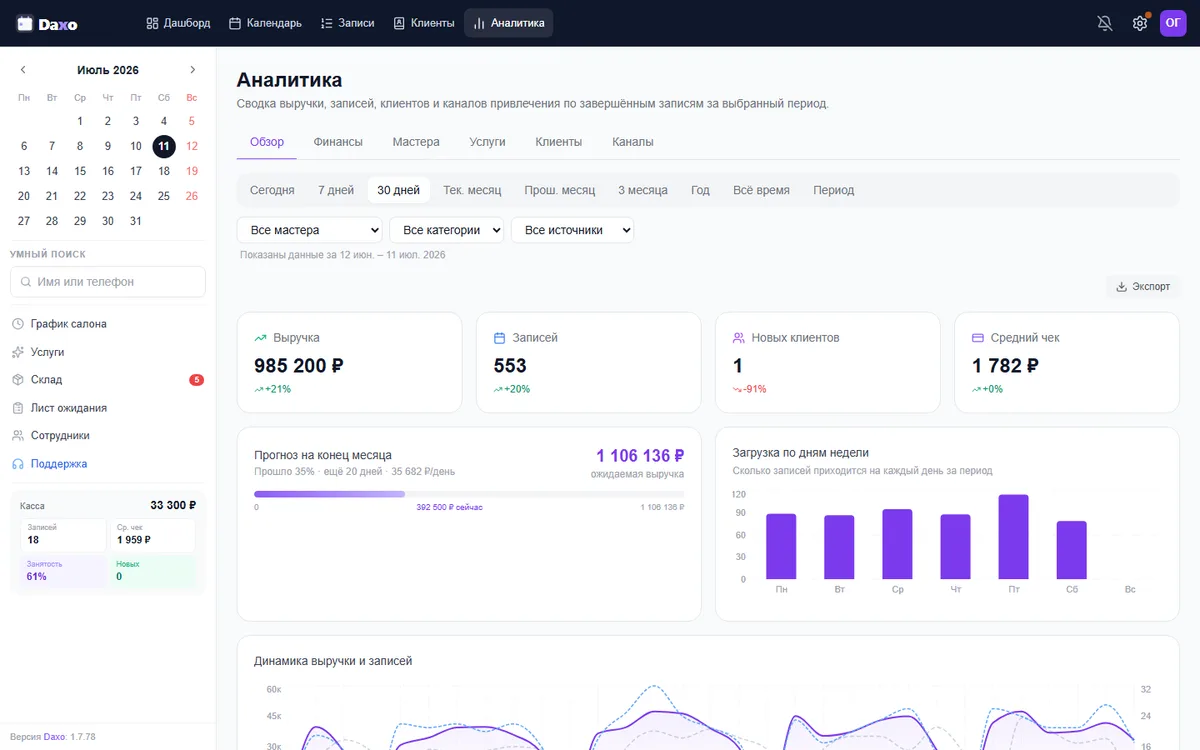Open the Все источники dropdown
The height and width of the screenshot is (750, 1200).
[x=572, y=230]
